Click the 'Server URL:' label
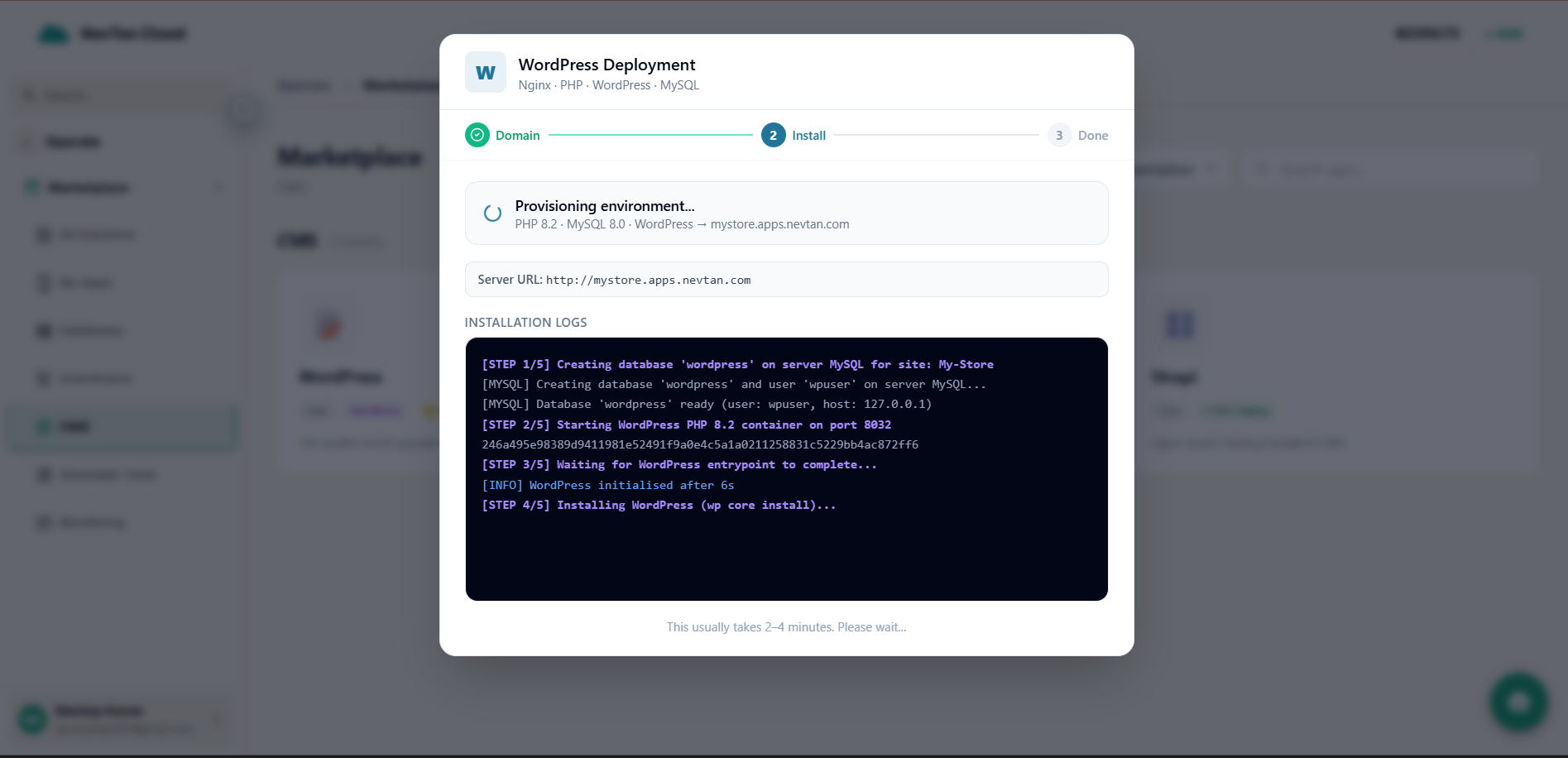 tap(510, 280)
